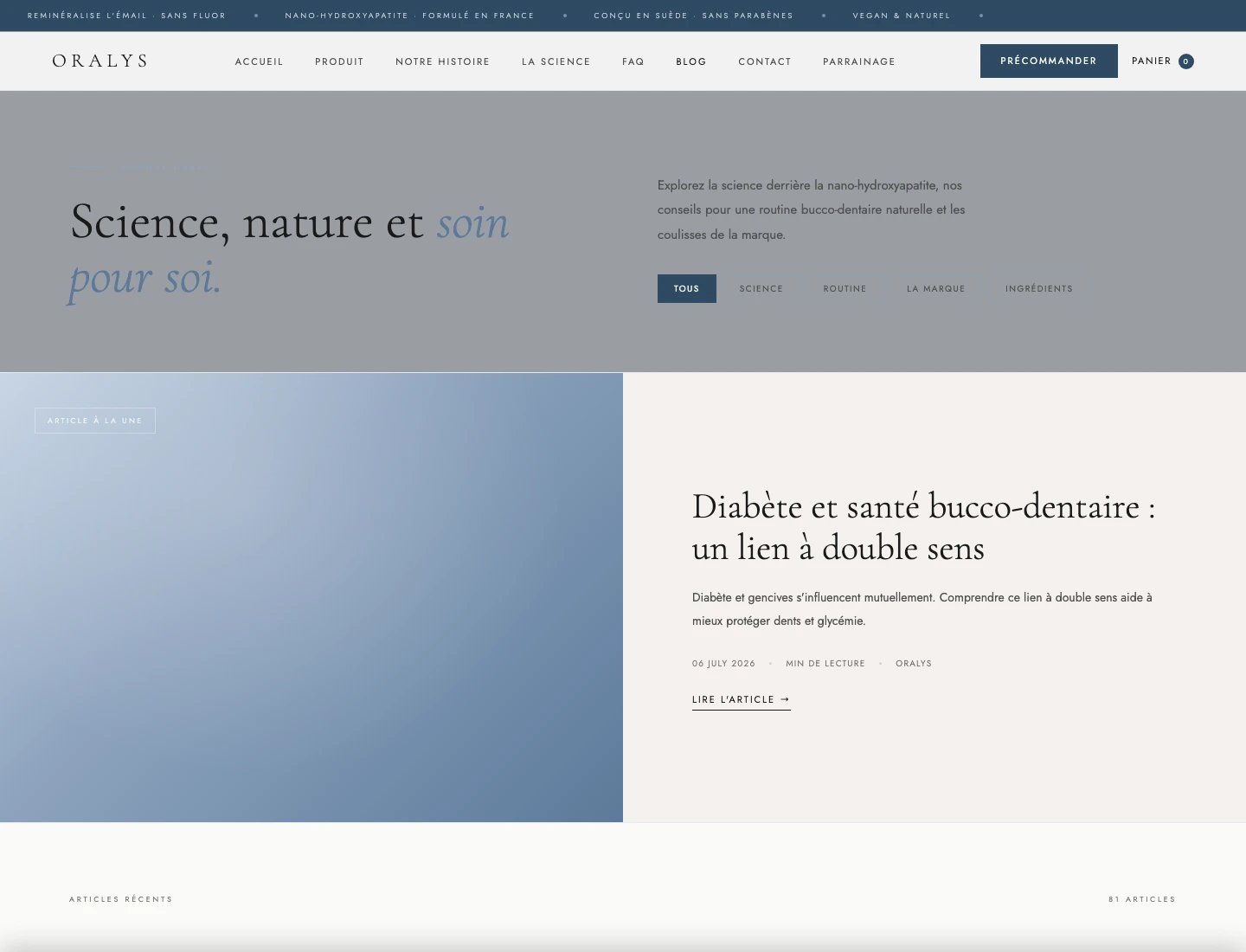Select the Tous filter tab
The width and height of the screenshot is (1246, 952).
686,288
